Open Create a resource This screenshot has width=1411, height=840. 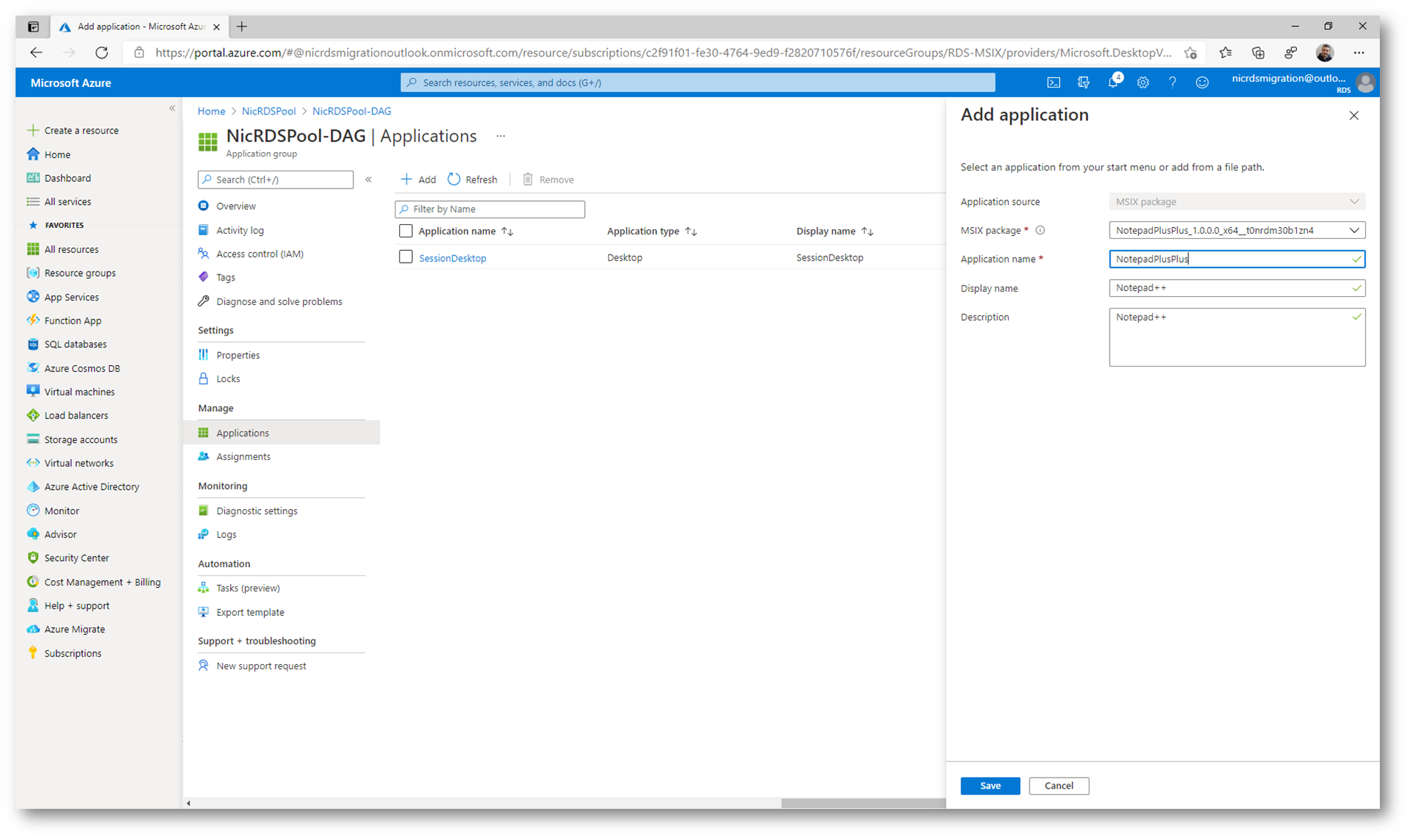pos(73,131)
